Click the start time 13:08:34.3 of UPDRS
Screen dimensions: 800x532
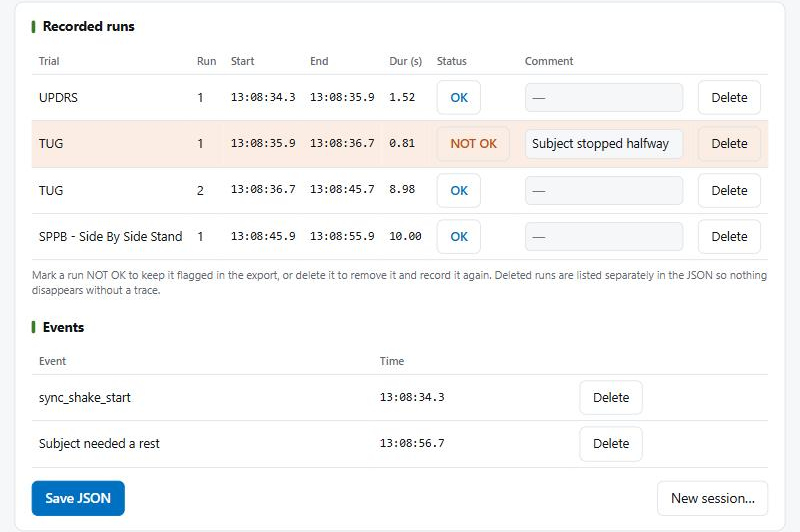click(263, 97)
